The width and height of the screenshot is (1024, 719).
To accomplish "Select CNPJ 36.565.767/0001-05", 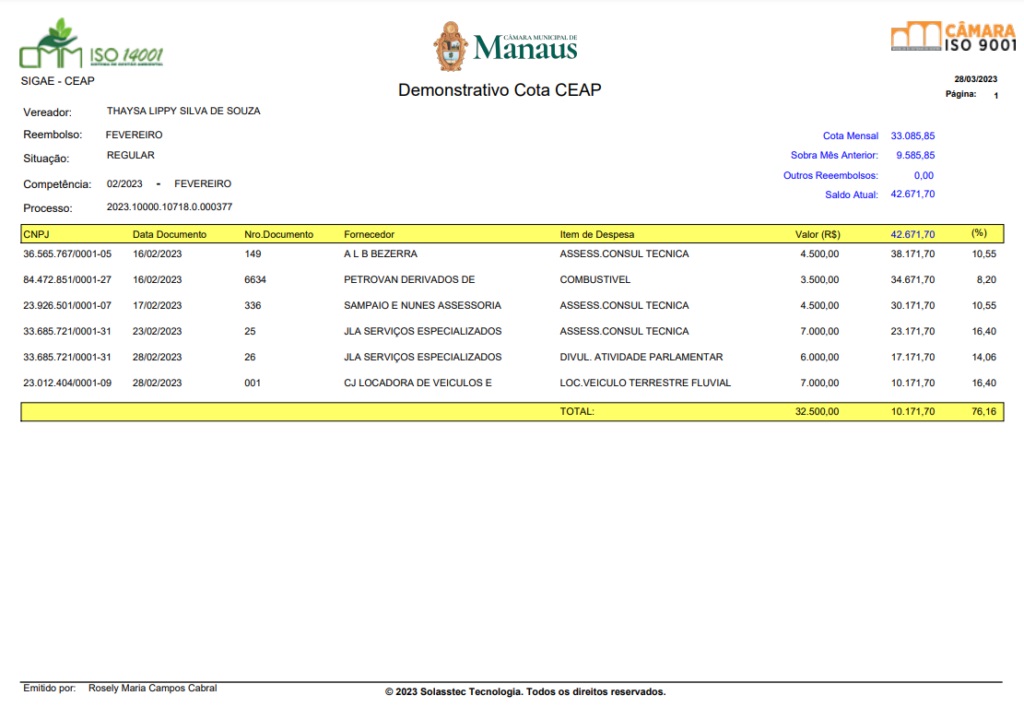I will click(67, 254).
